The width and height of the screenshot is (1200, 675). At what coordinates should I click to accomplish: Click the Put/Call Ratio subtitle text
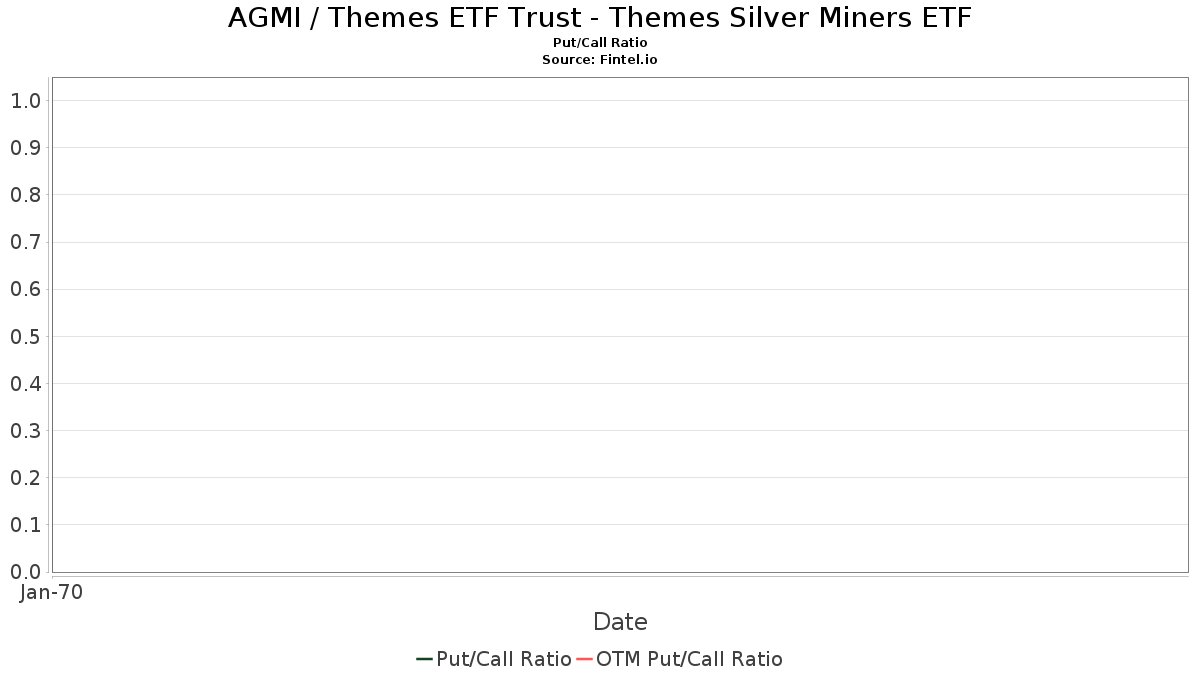(x=600, y=43)
